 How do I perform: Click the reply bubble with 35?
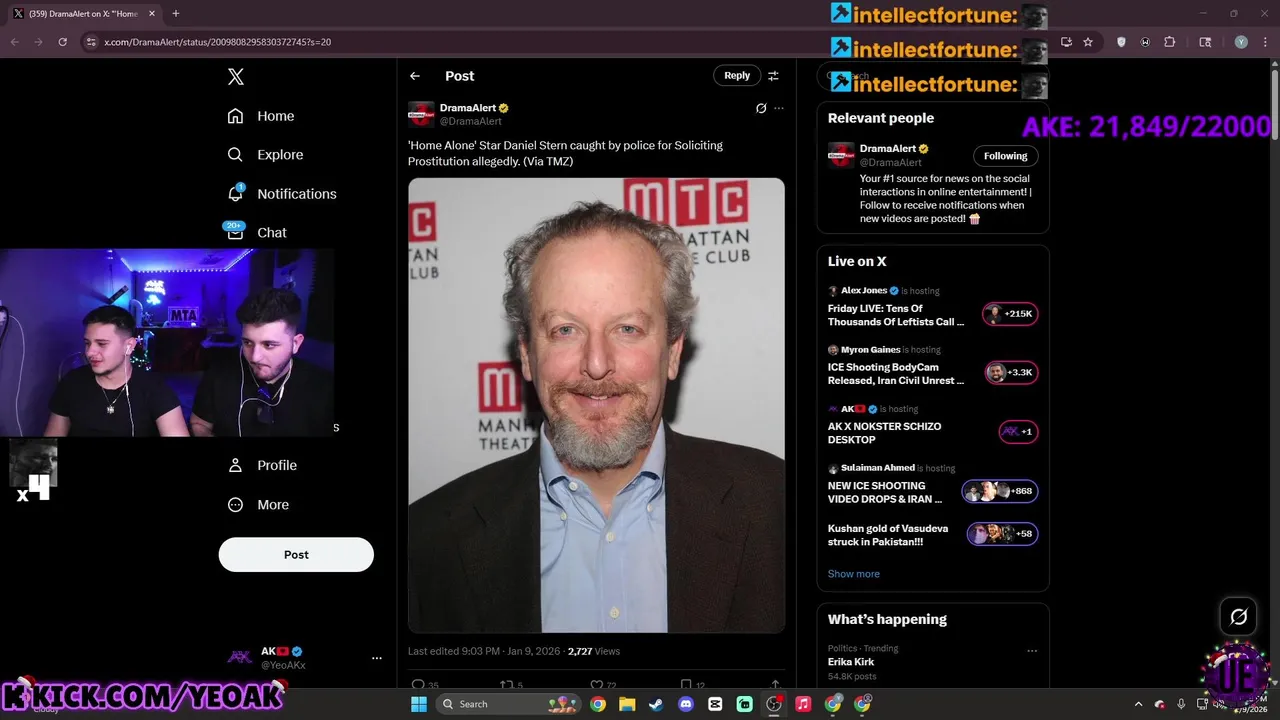425,685
